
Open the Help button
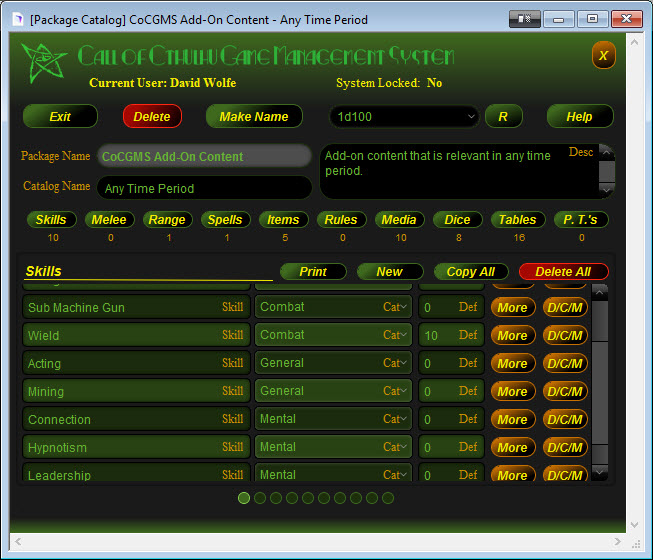click(580, 116)
